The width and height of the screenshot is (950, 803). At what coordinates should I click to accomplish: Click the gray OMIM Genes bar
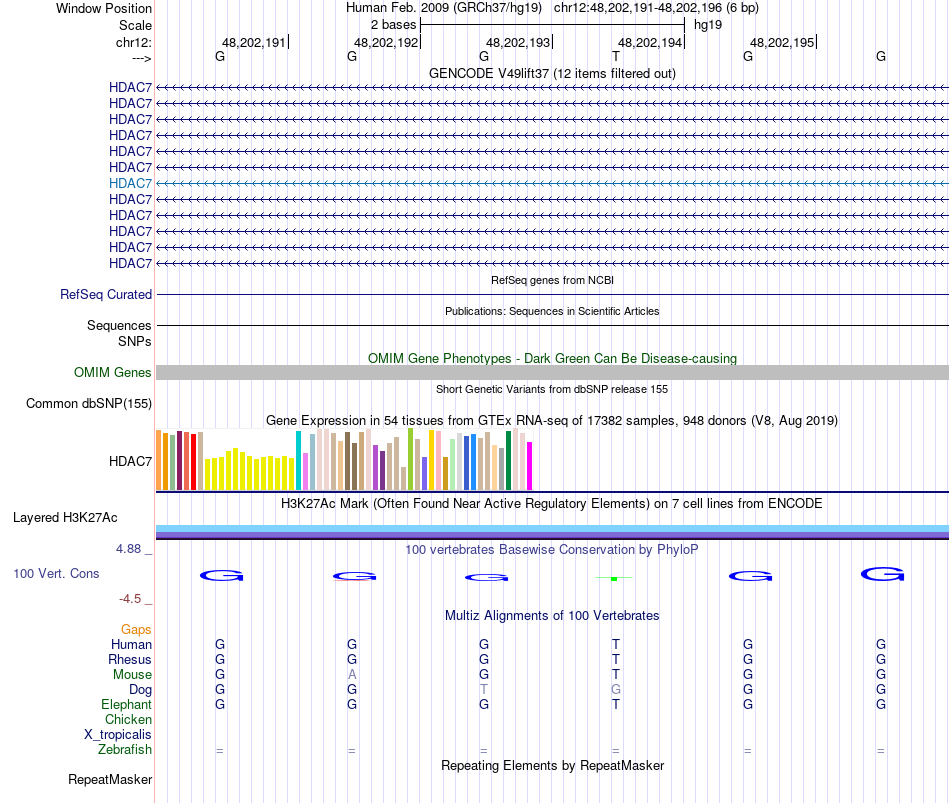click(552, 373)
